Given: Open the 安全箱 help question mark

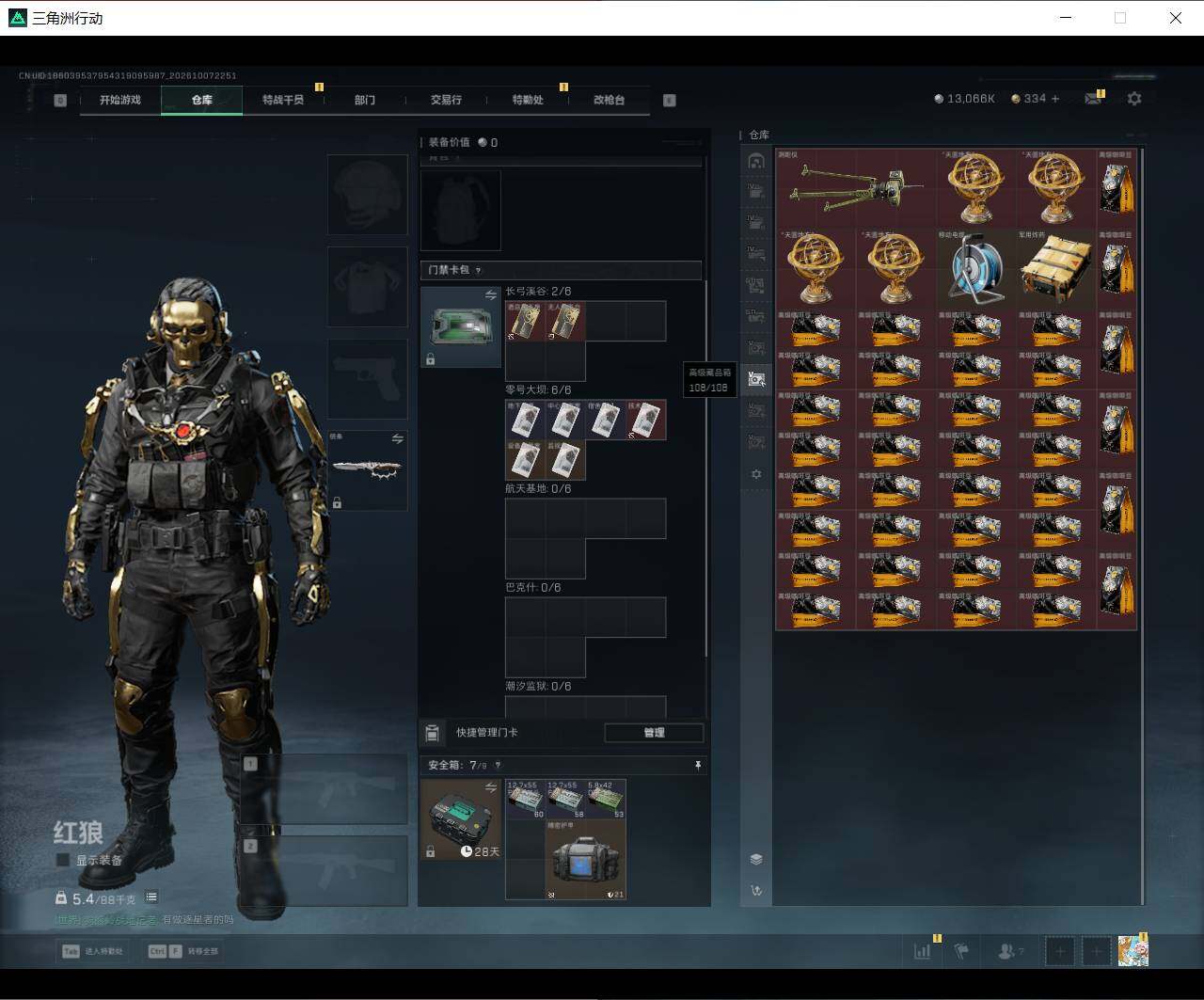Looking at the screenshot, I should coord(498,766).
